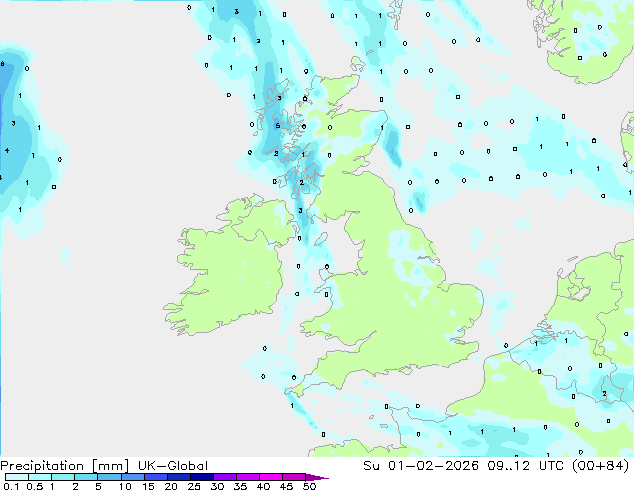Viewport: 634px width, 490px height.
Task: Click the 0.1–0.5 mm palest legend swatch
Action: pyautogui.click(x=17, y=477)
